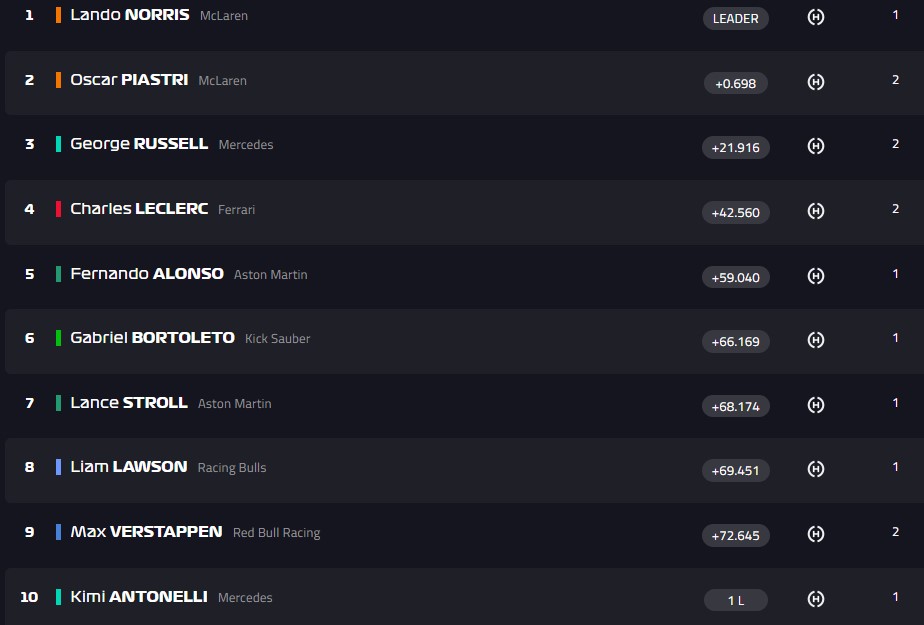924x625 pixels.
Task: Click Max Verstappen's tyre compound icon
Action: click(816, 534)
